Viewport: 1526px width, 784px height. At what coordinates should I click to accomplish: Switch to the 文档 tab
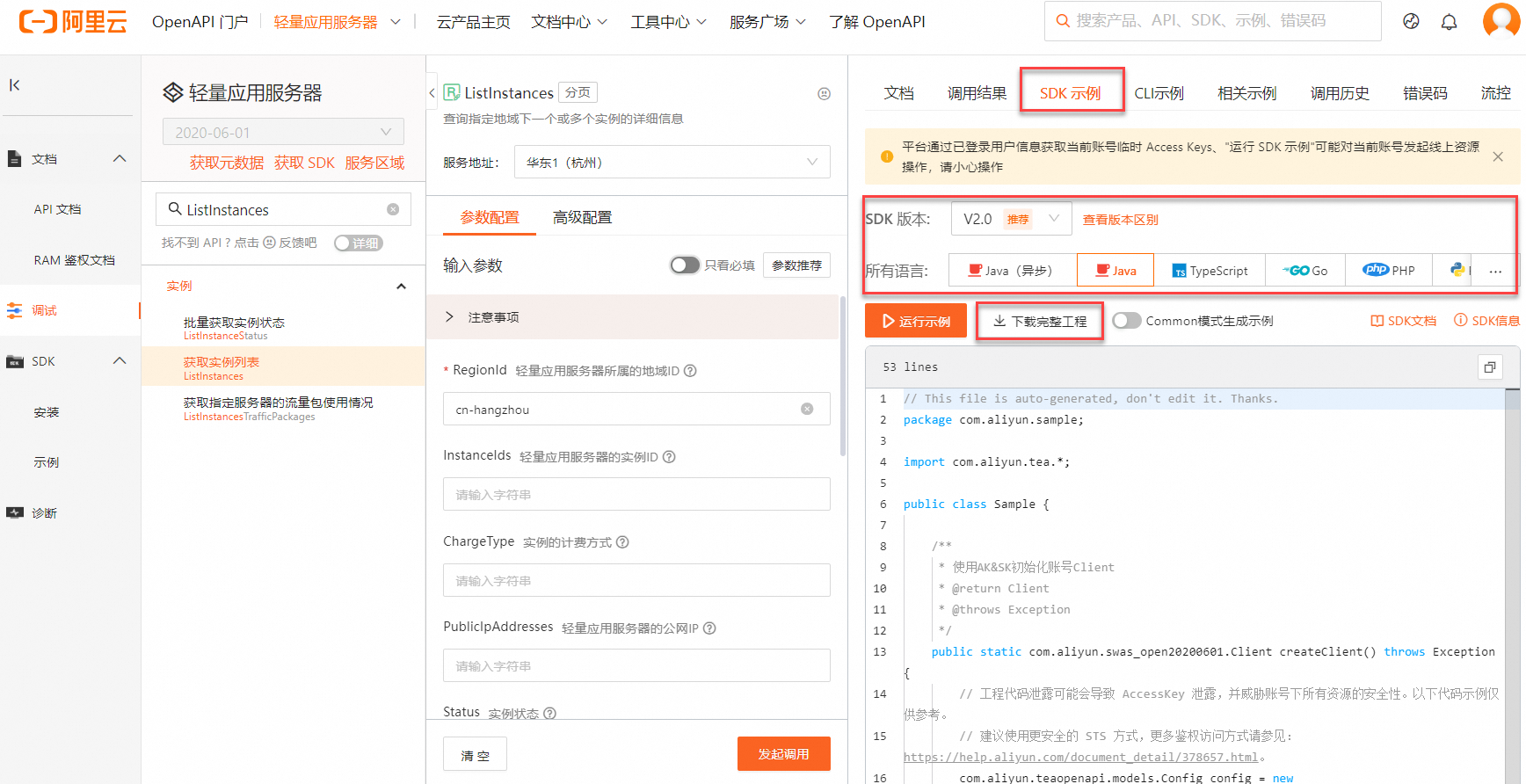(x=898, y=93)
